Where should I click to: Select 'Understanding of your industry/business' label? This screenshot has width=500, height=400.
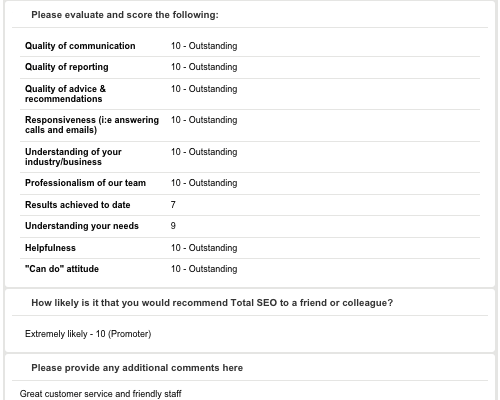[x=73, y=157]
